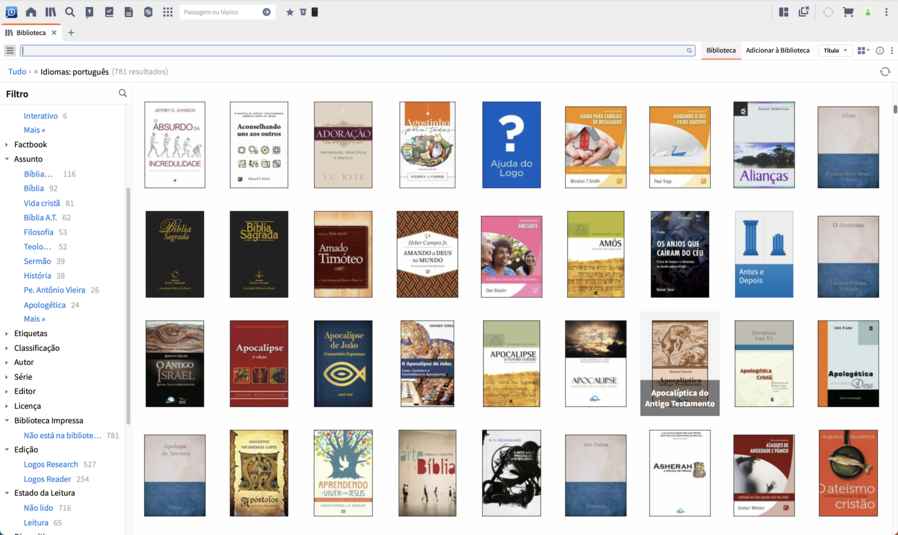898x535 pixels.
Task: Click the filter sidebar scrollbar
Action: (128, 306)
